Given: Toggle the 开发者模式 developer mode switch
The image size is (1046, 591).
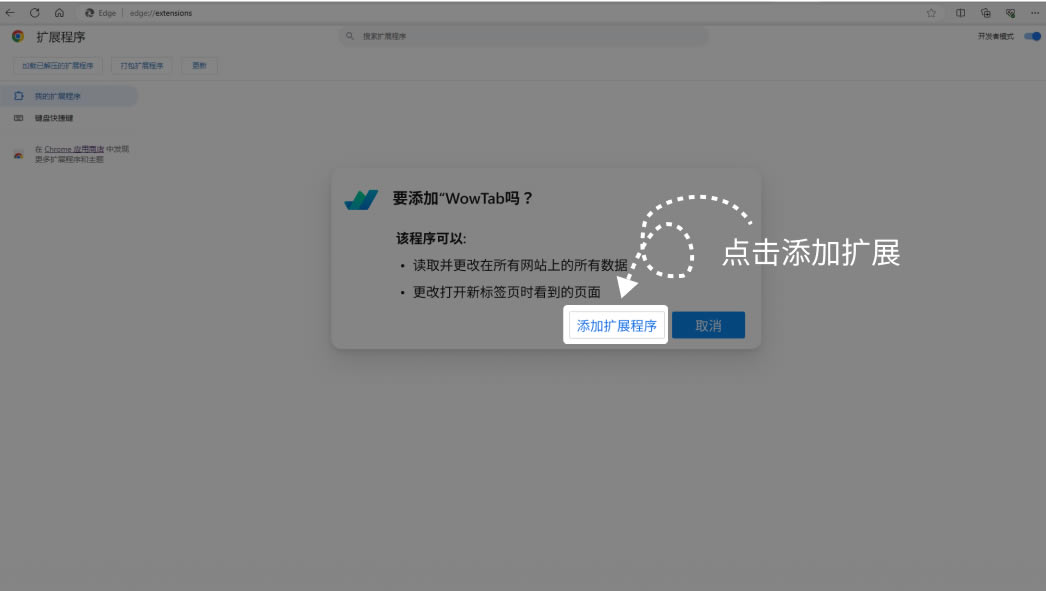Looking at the screenshot, I should tap(1033, 36).
